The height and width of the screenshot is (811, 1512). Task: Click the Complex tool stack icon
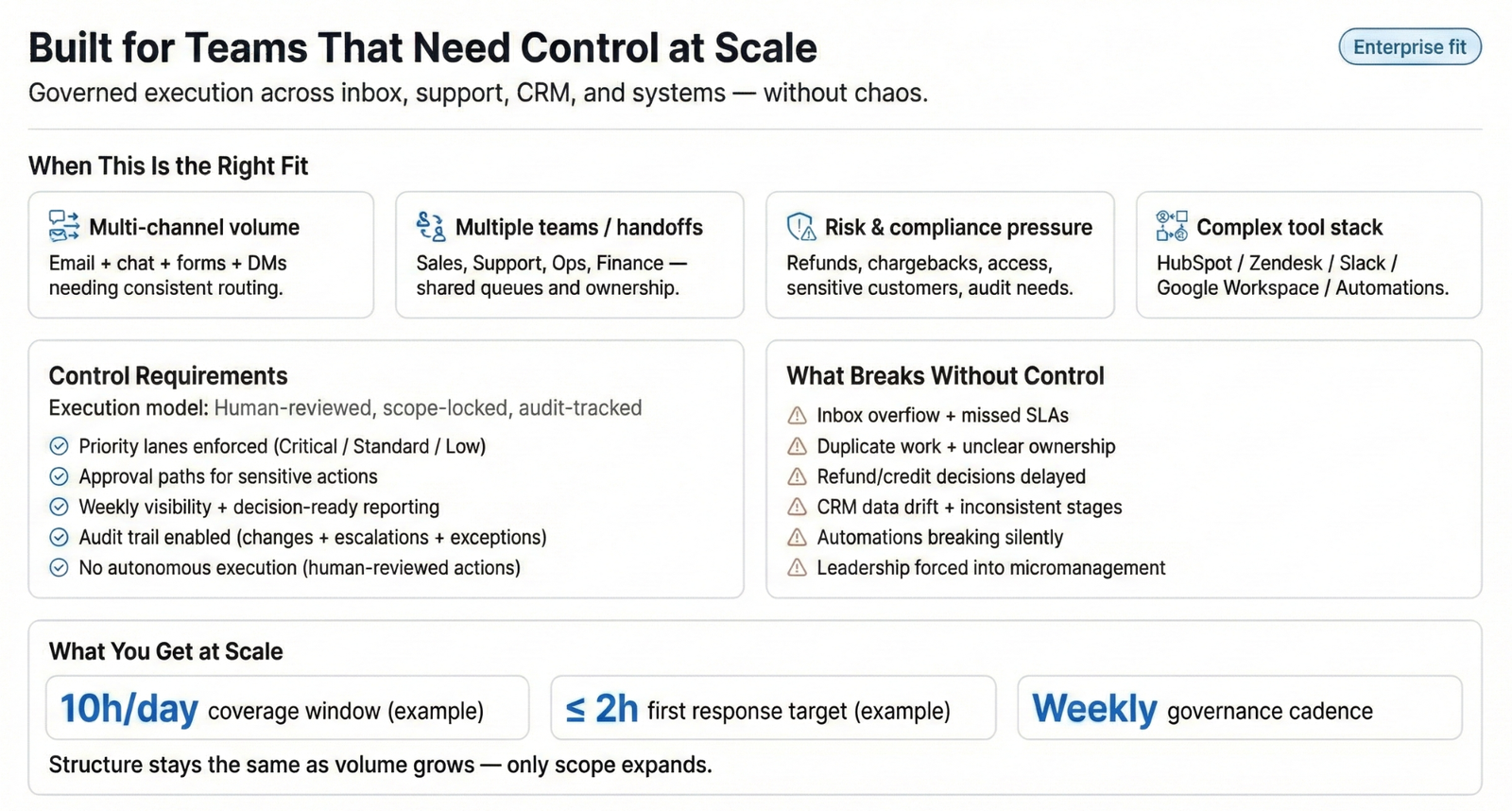(1172, 227)
